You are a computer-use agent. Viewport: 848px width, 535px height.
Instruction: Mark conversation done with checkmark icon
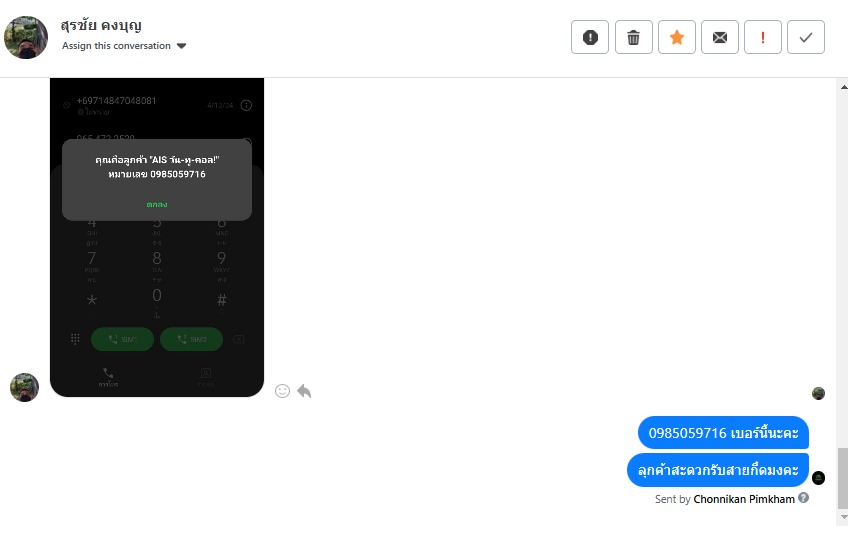click(806, 37)
